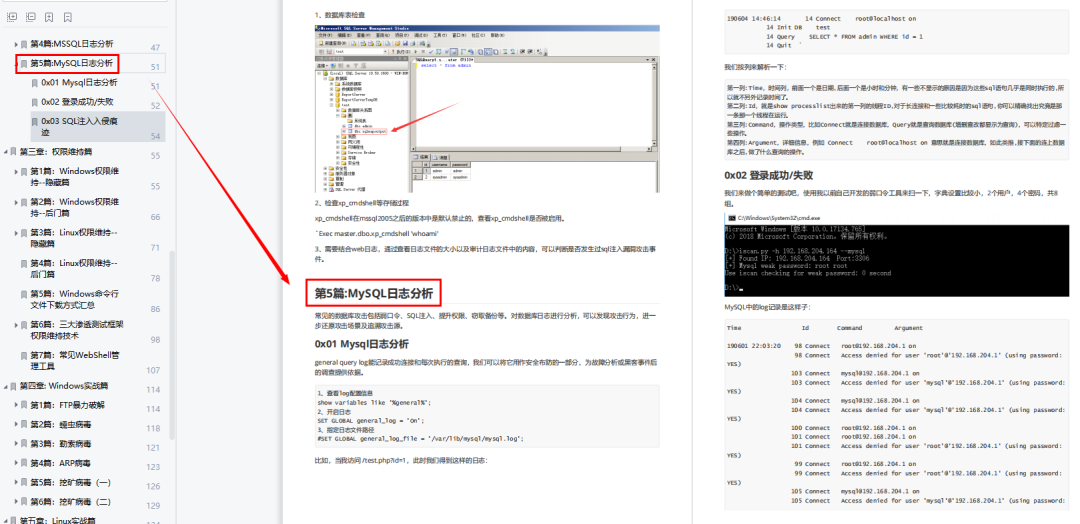The width and height of the screenshot is (1080, 524).
Task: Open 第4篇：Linux权限维持--后门篇 outline entry
Action: coord(74,269)
